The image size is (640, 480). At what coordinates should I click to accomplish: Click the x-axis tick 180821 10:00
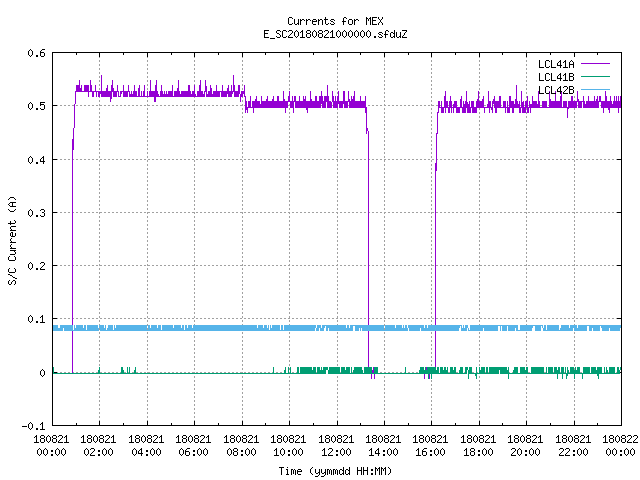[288, 445]
